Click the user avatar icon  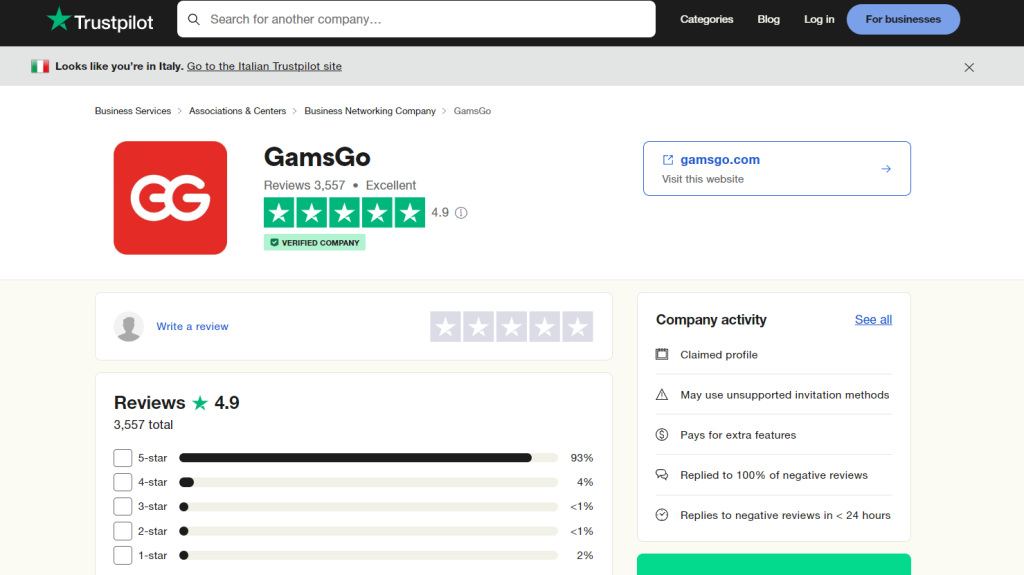[129, 326]
